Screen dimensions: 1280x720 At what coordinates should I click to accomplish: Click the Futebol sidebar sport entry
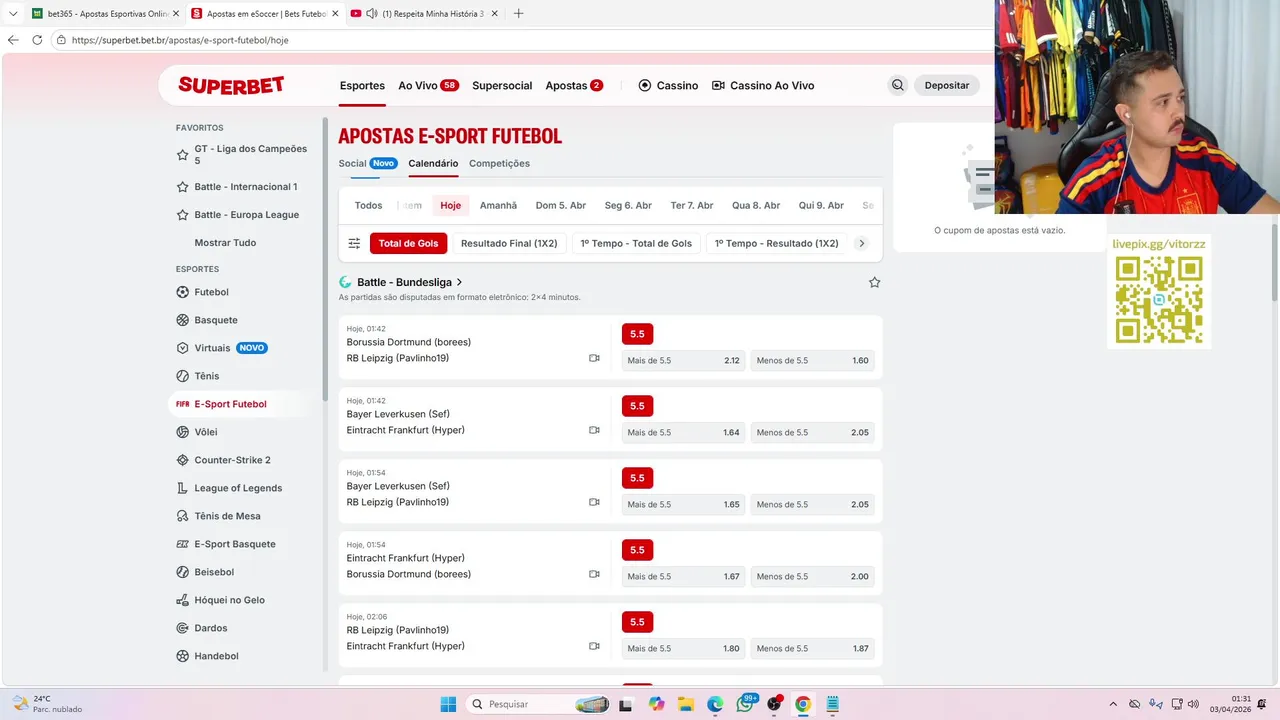211,292
